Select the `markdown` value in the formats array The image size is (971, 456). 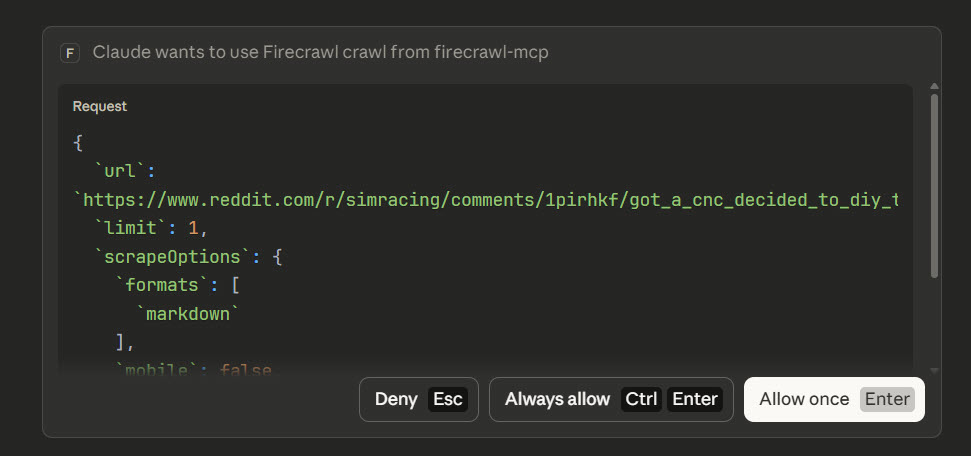click(188, 314)
